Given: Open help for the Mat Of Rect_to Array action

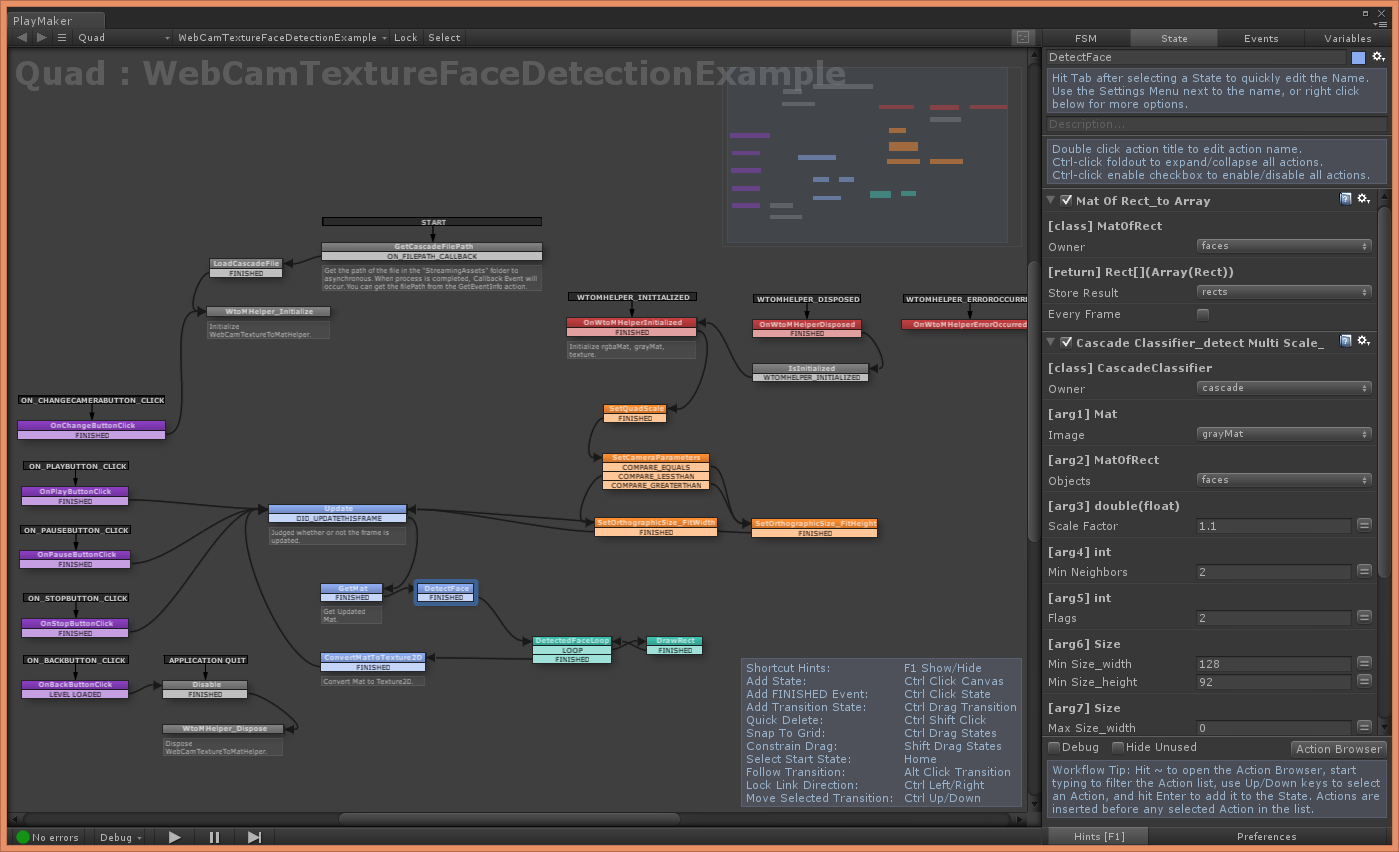Looking at the screenshot, I should tap(1346, 200).
